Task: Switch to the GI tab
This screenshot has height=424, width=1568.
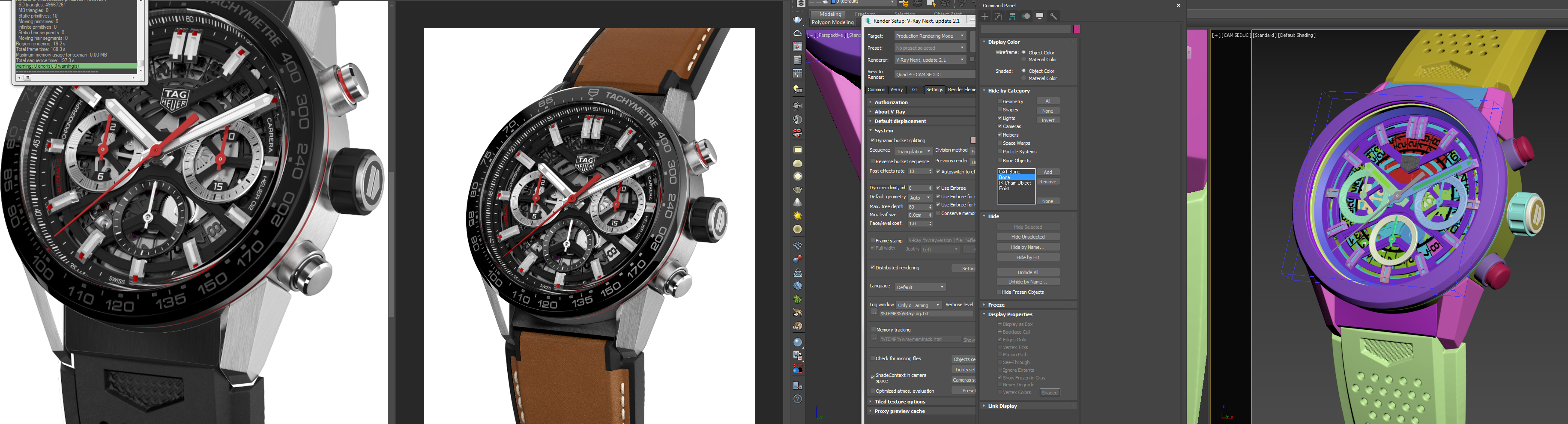Action: point(914,90)
